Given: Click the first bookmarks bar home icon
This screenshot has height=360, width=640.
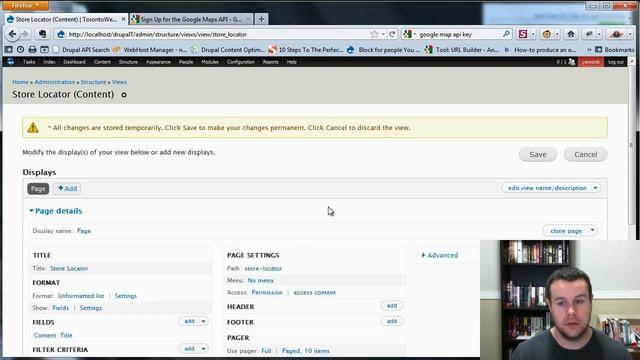Looking at the screenshot, I should (x=9, y=49).
